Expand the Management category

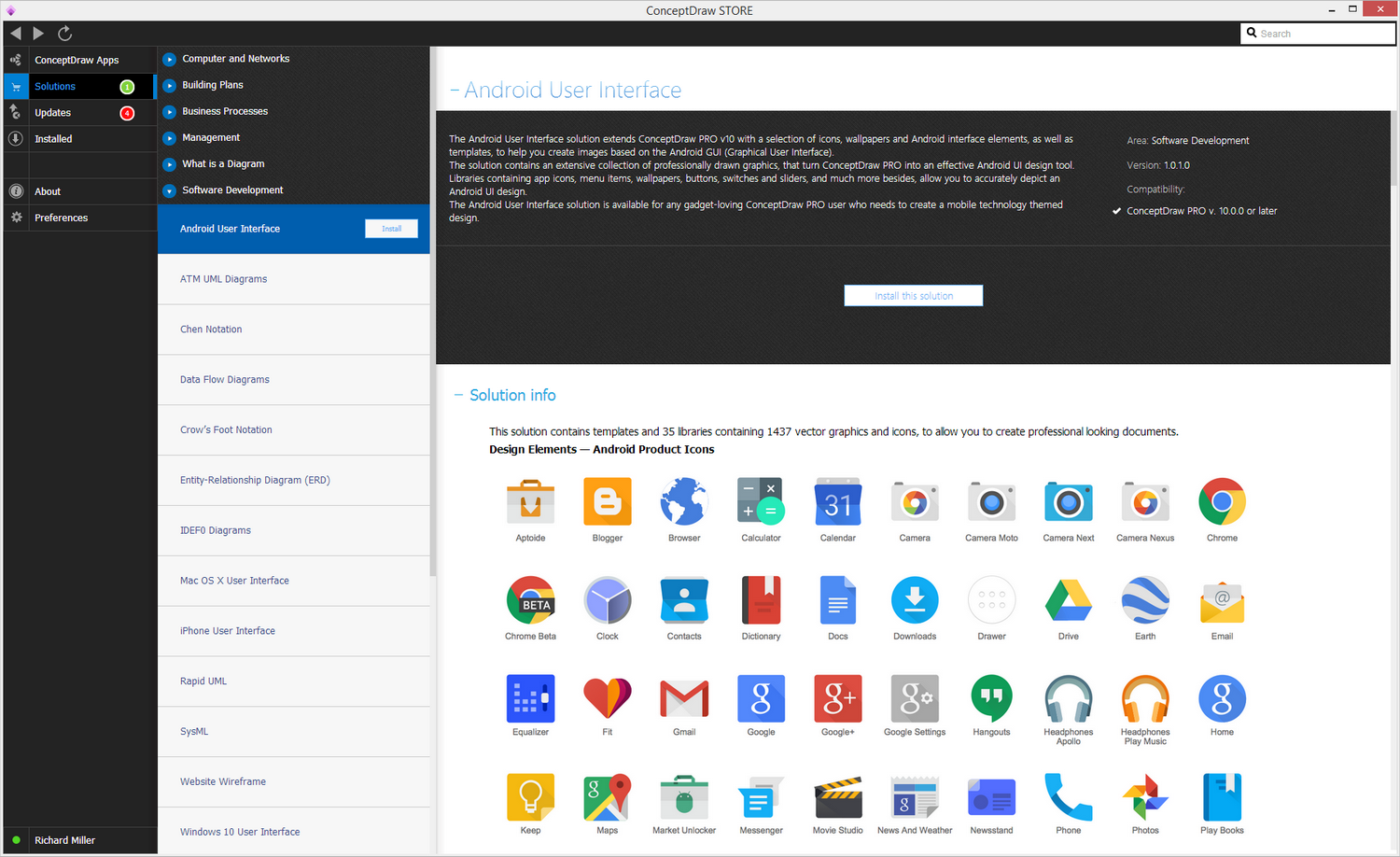coord(169,138)
